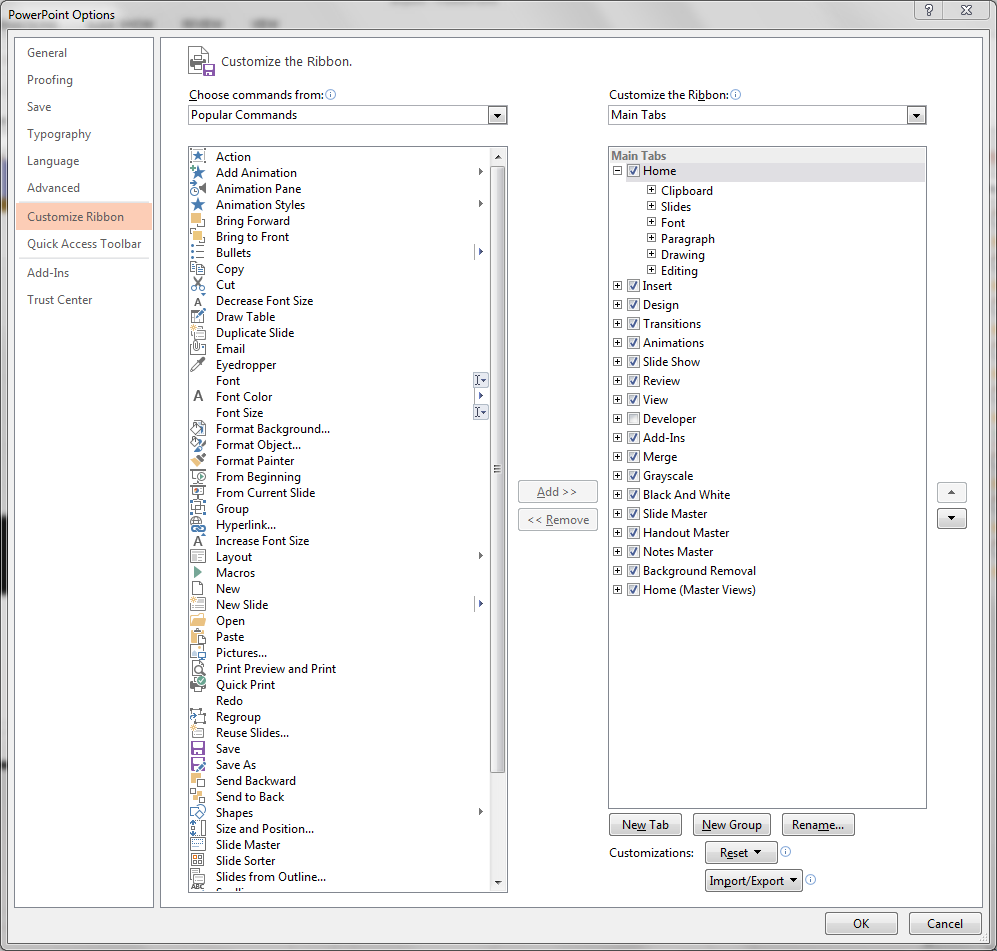Select the Eyedropper icon
Image resolution: width=997 pixels, height=951 pixels.
[198, 364]
